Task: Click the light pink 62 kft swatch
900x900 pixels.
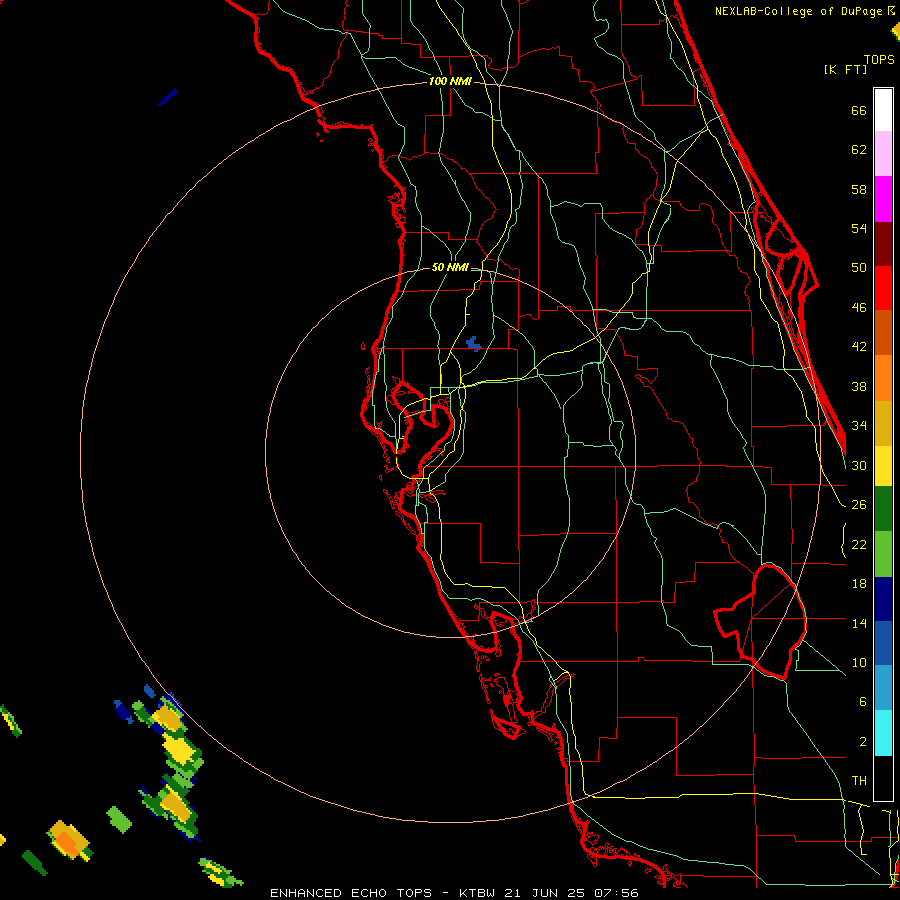Action: (883, 154)
